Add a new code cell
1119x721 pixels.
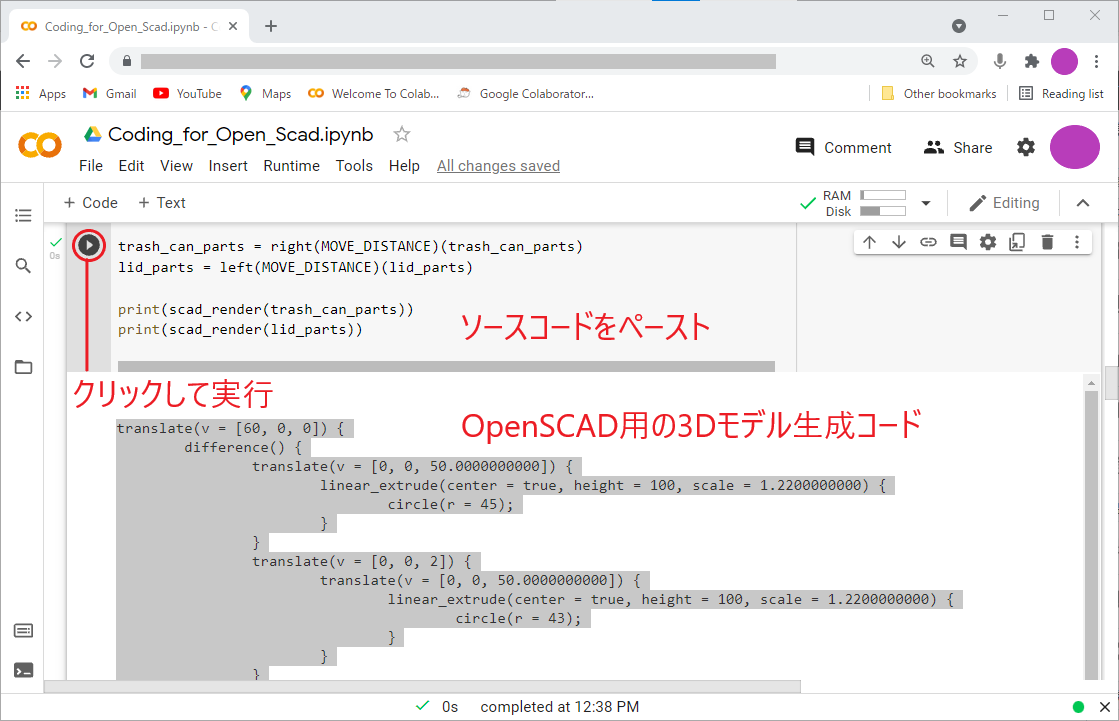[90, 202]
